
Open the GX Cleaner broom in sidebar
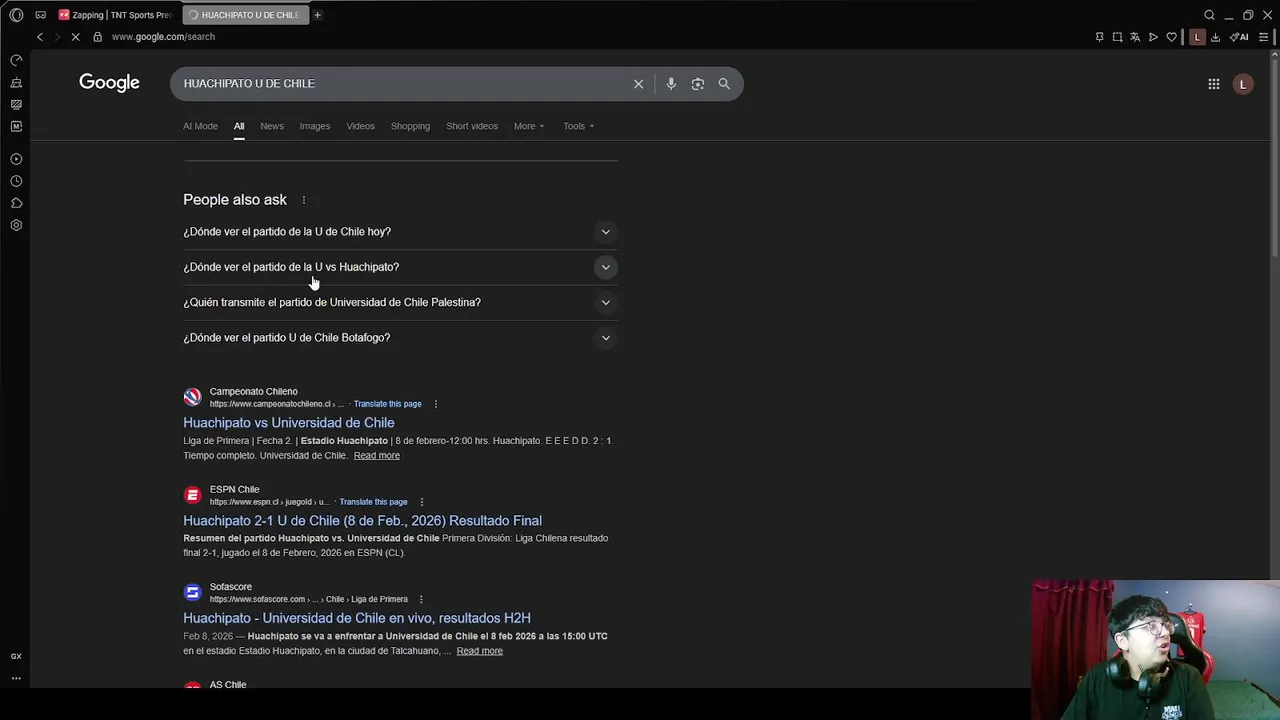point(16,83)
